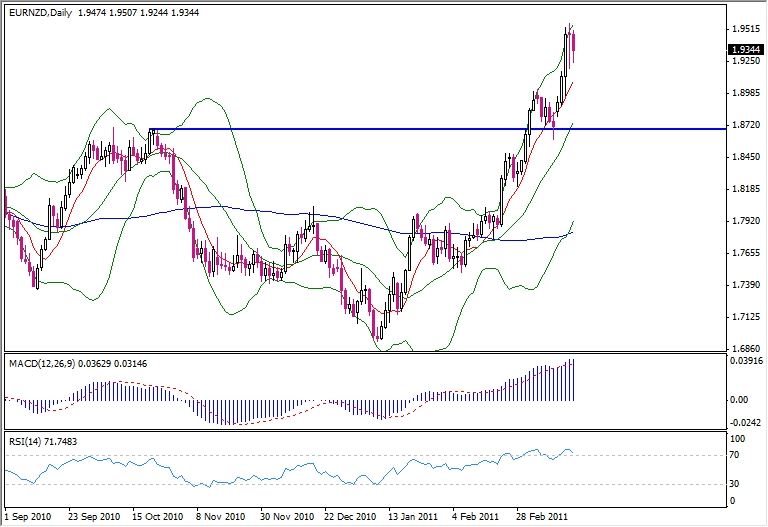Click the 1 Sep 2010 date label

pyautogui.click(x=28, y=517)
